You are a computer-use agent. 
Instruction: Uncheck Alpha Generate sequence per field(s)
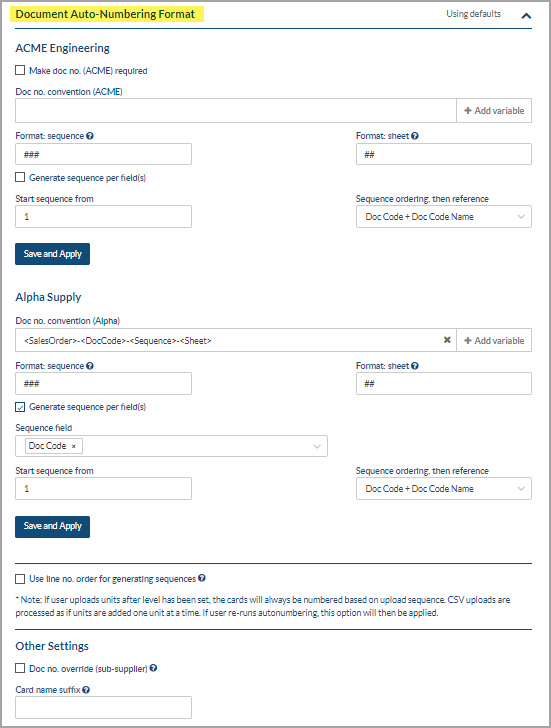20,407
